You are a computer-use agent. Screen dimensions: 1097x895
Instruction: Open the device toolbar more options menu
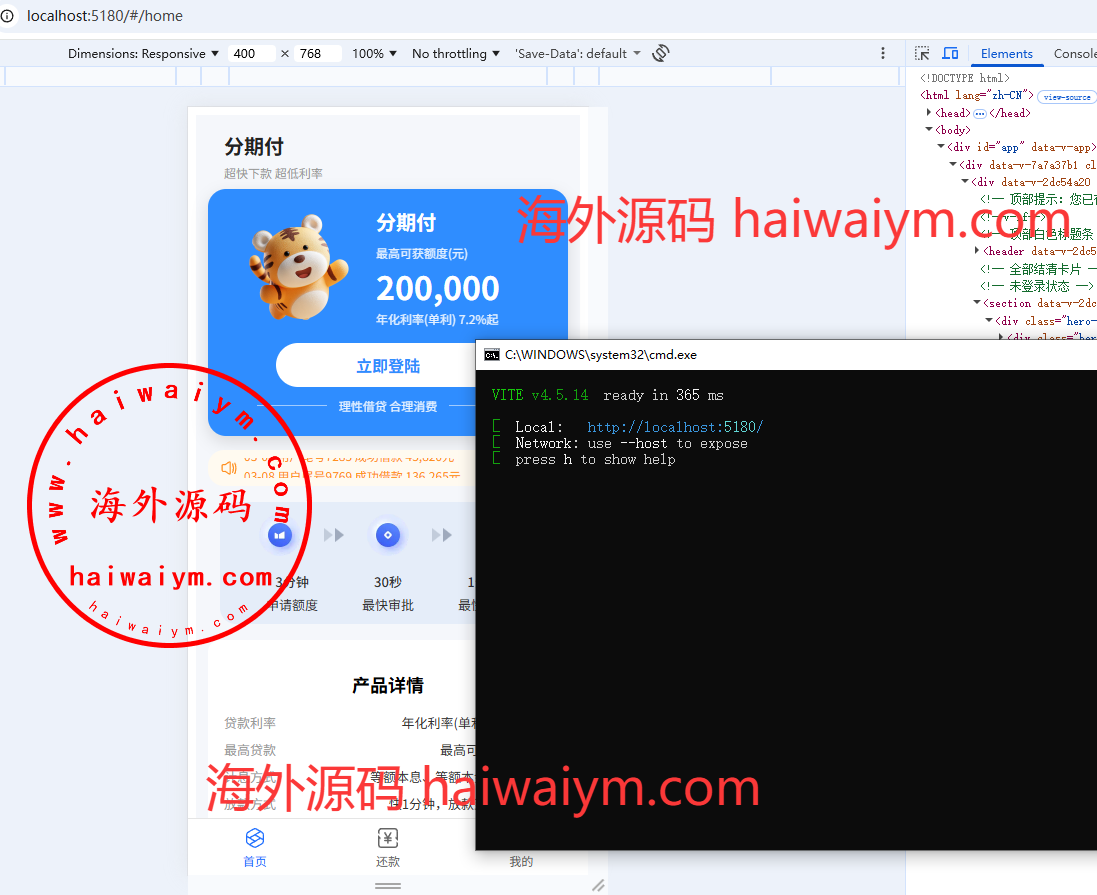coord(882,53)
